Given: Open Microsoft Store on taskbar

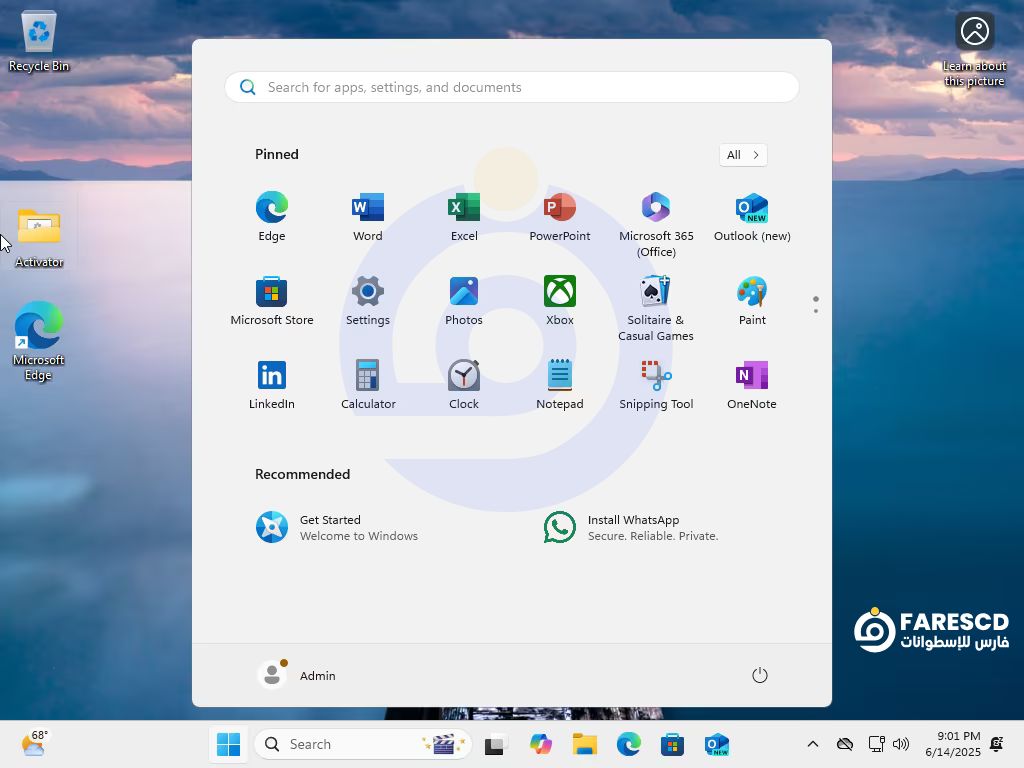Looking at the screenshot, I should (672, 744).
